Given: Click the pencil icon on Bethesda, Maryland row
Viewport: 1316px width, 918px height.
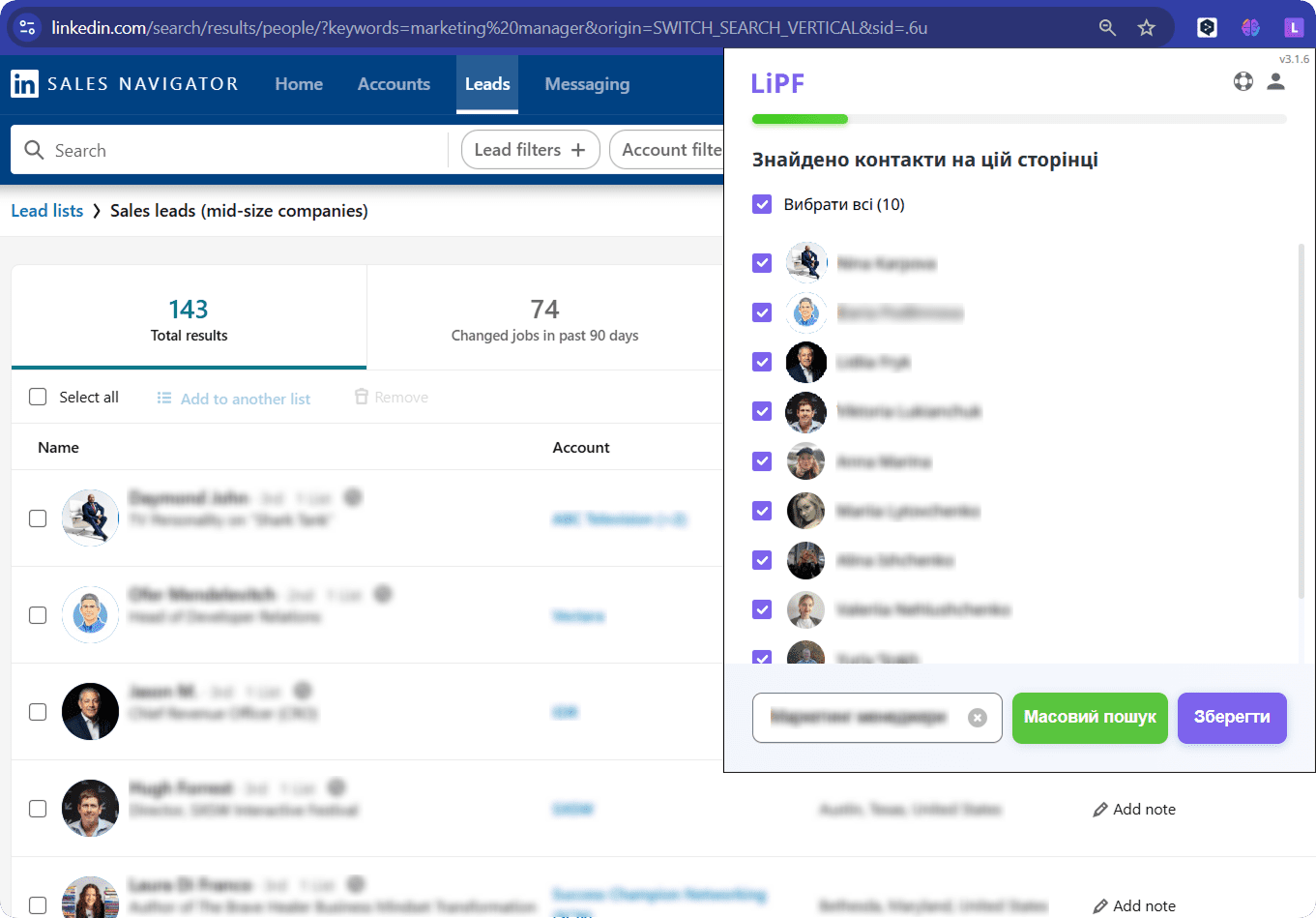Looking at the screenshot, I should pyautogui.click(x=1099, y=906).
